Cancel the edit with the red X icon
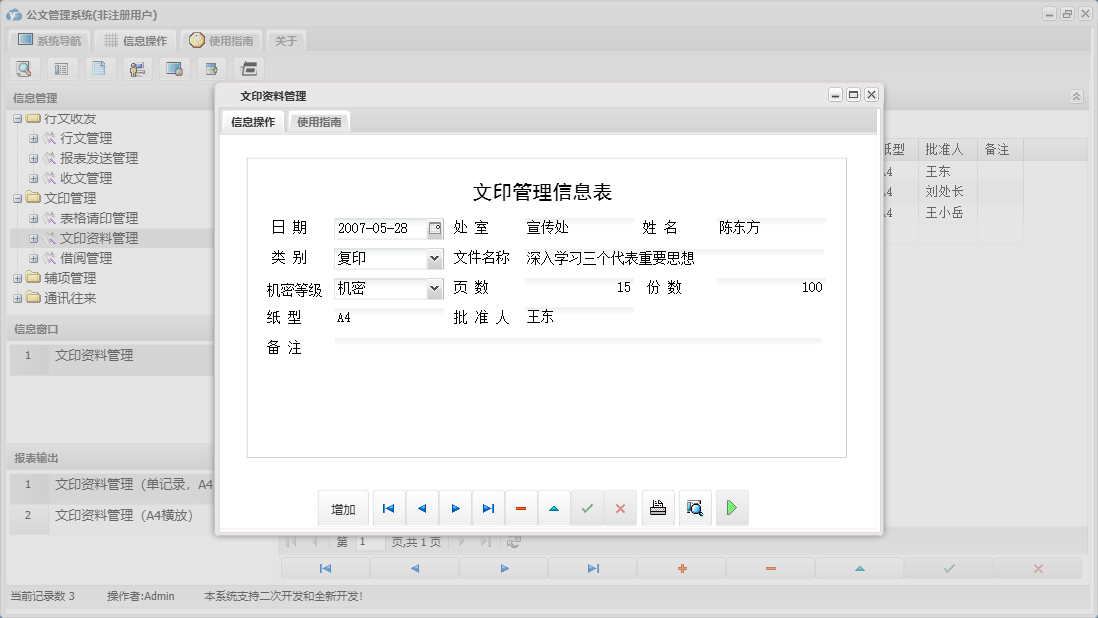 (620, 508)
